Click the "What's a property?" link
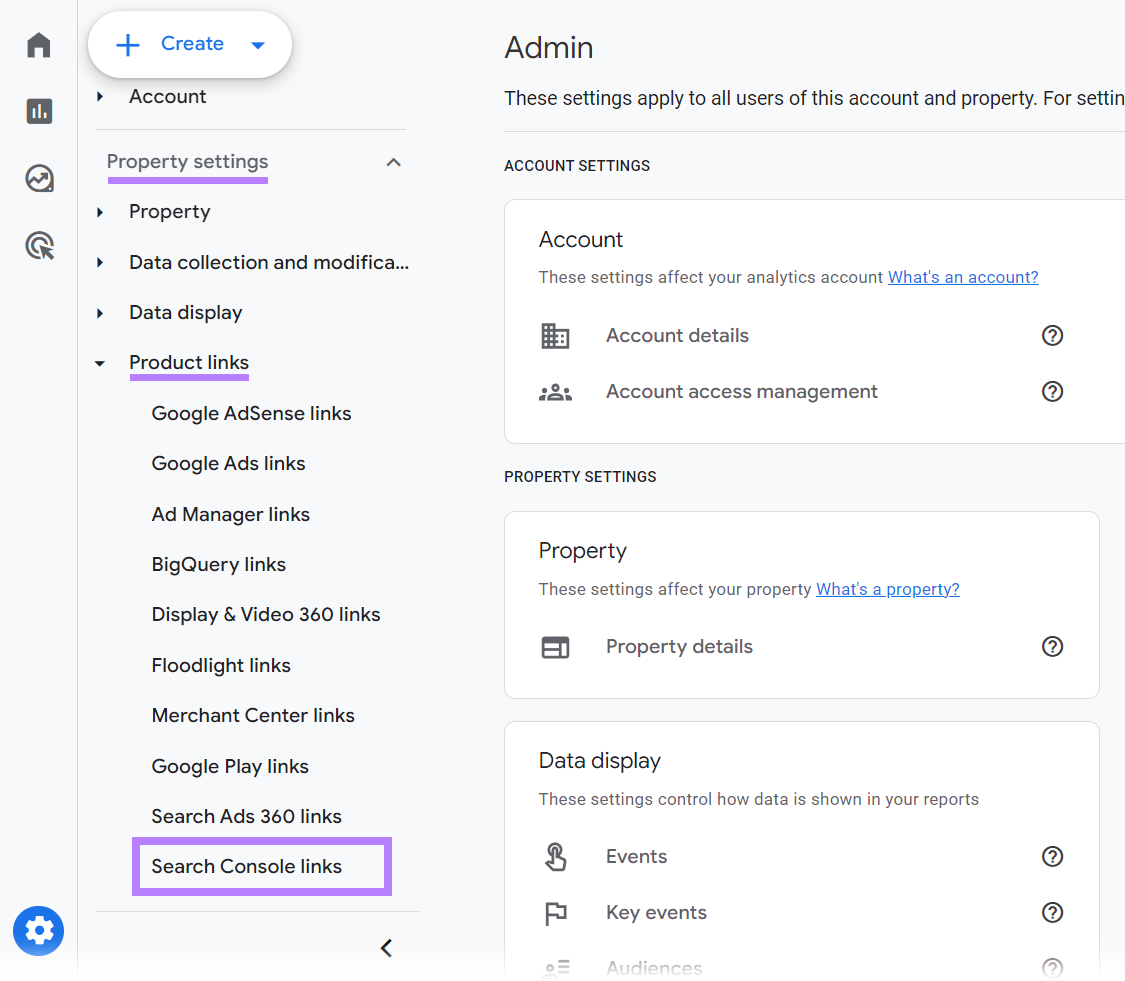 click(x=888, y=589)
